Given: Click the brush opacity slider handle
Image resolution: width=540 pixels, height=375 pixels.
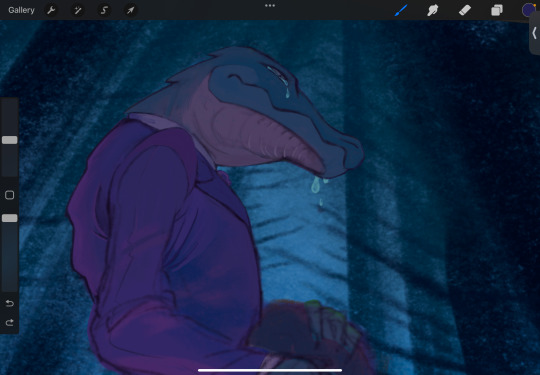Looking at the screenshot, I should click(x=10, y=218).
